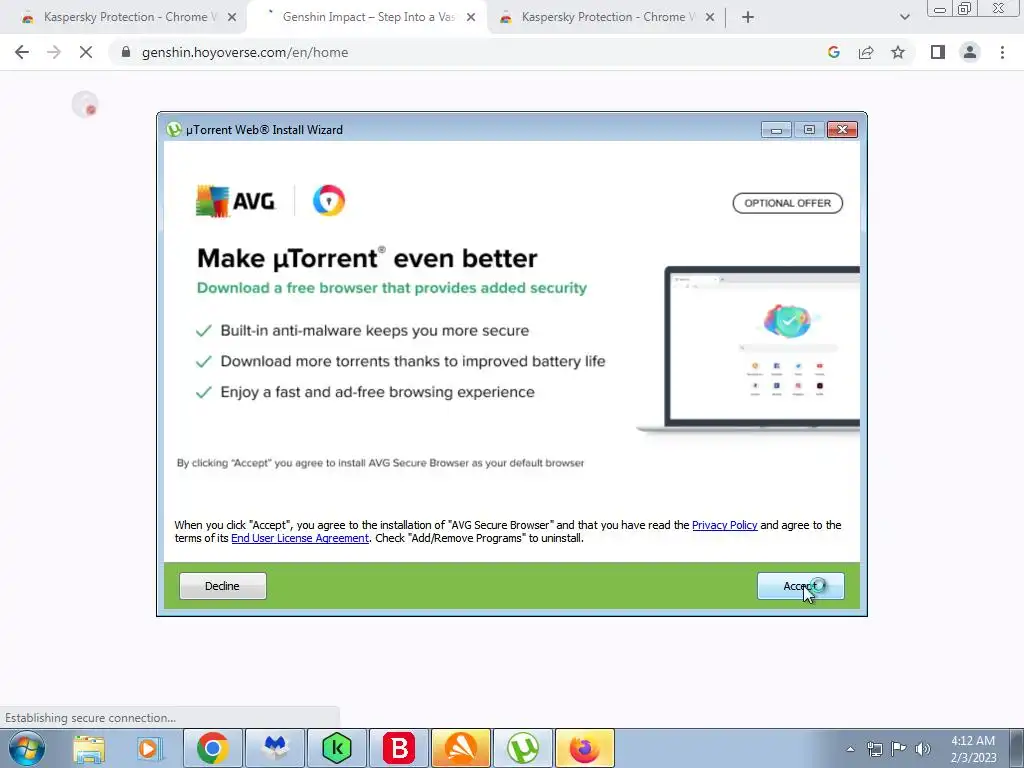Click the uTorrent icon in wizard title bar
Image resolution: width=1024 pixels, height=768 pixels.
point(174,129)
